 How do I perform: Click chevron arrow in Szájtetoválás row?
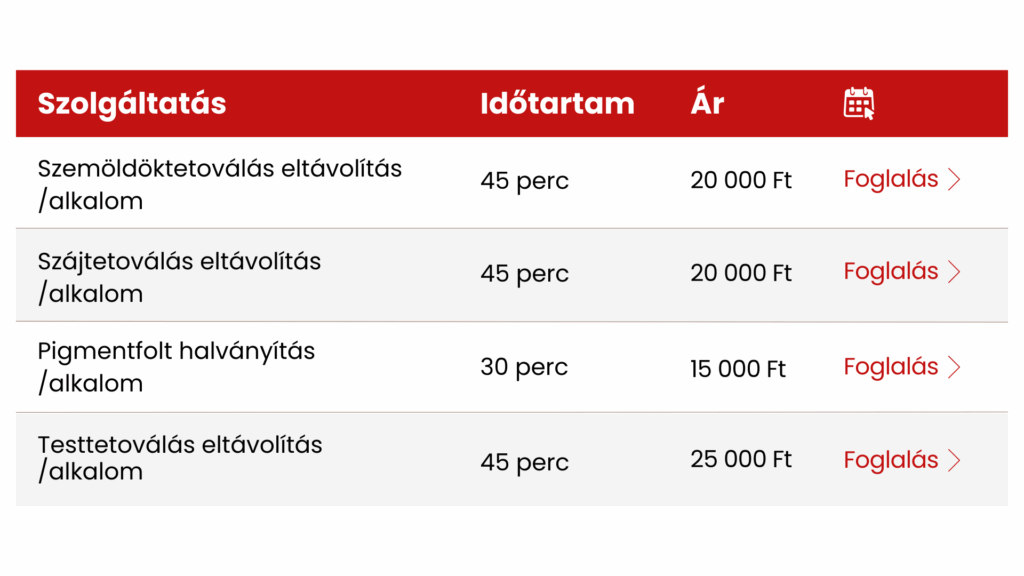954,272
